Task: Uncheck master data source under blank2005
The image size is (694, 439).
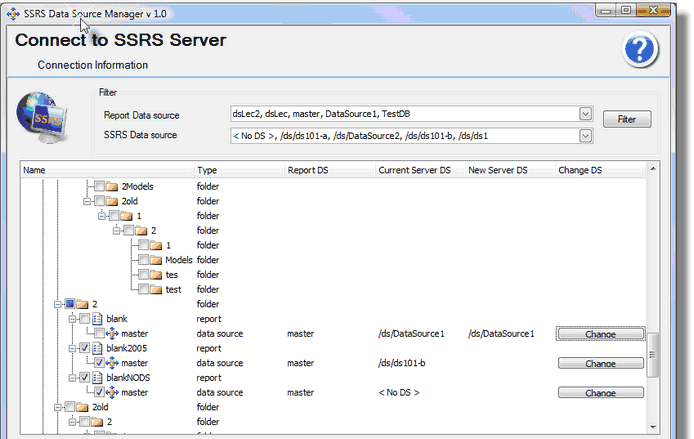Action: point(100,363)
